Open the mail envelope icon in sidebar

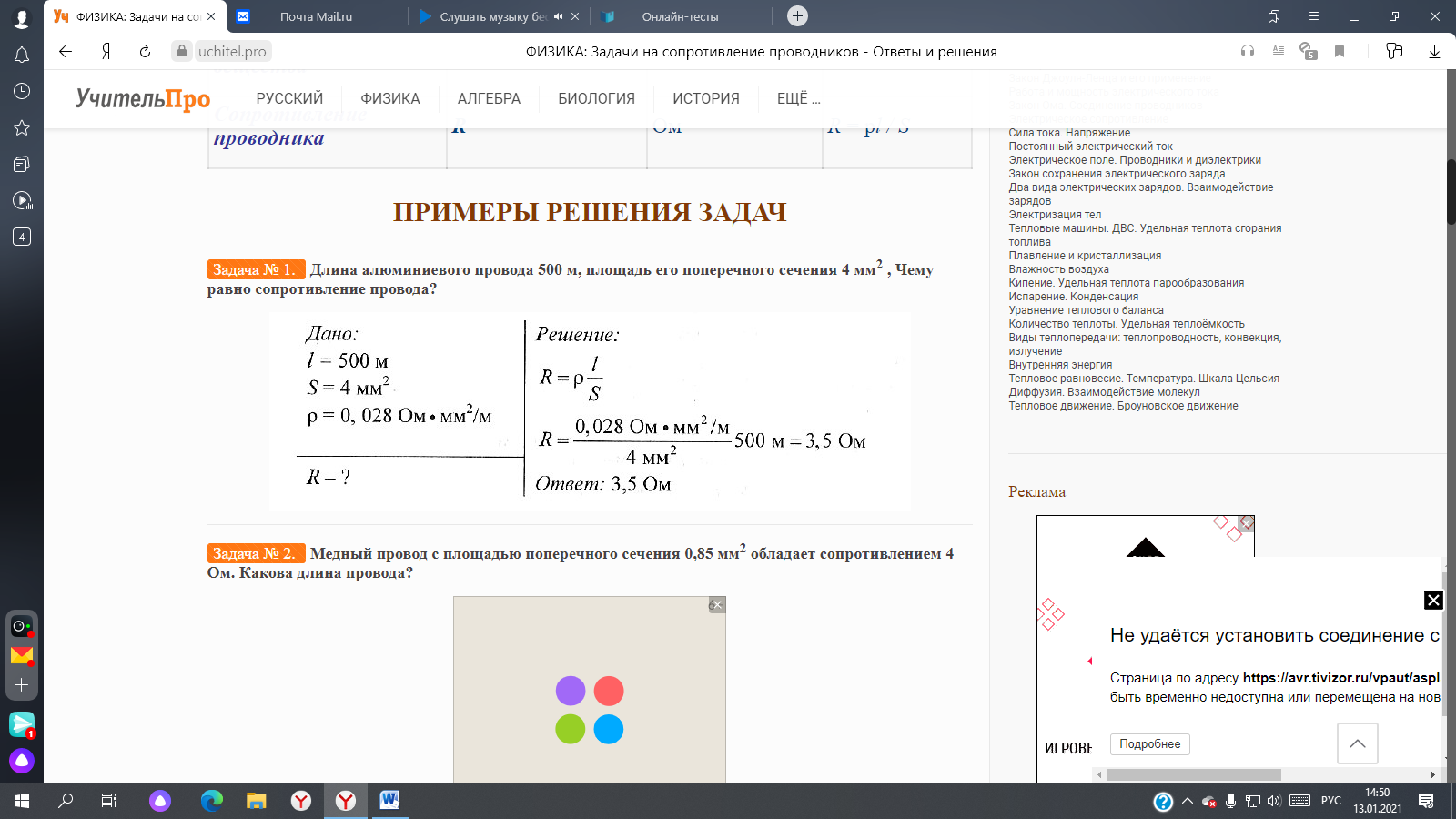point(22,655)
